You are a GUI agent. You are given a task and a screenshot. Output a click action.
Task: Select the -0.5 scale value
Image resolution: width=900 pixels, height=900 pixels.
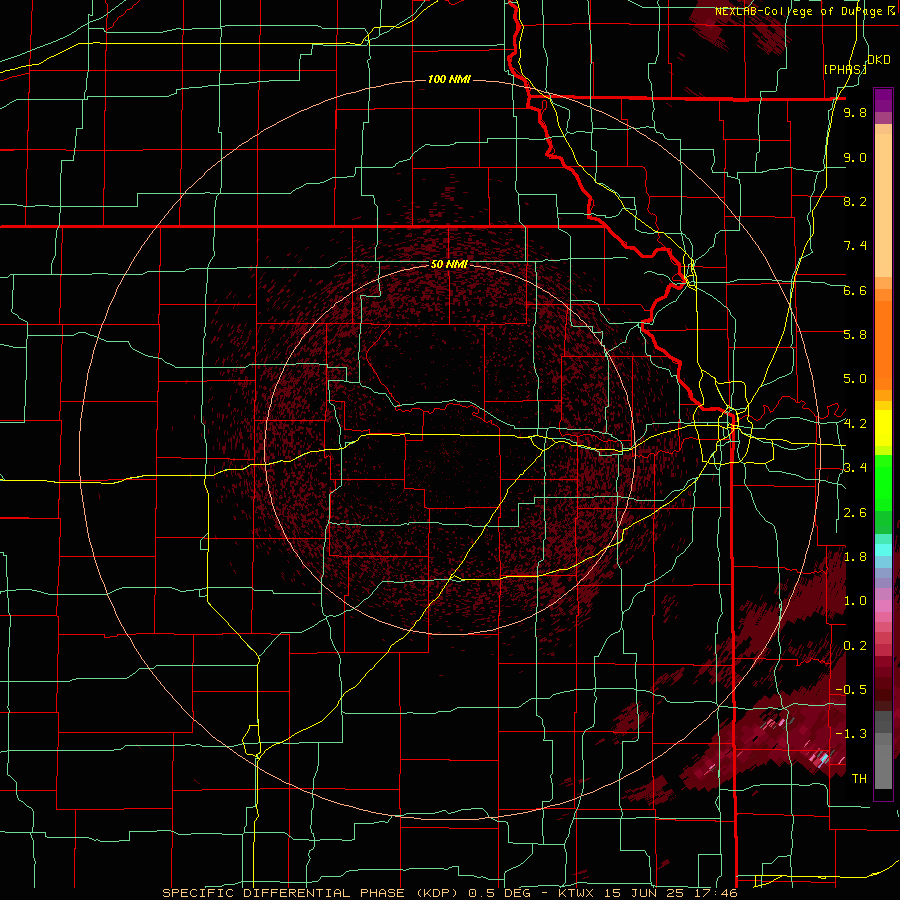point(851,690)
